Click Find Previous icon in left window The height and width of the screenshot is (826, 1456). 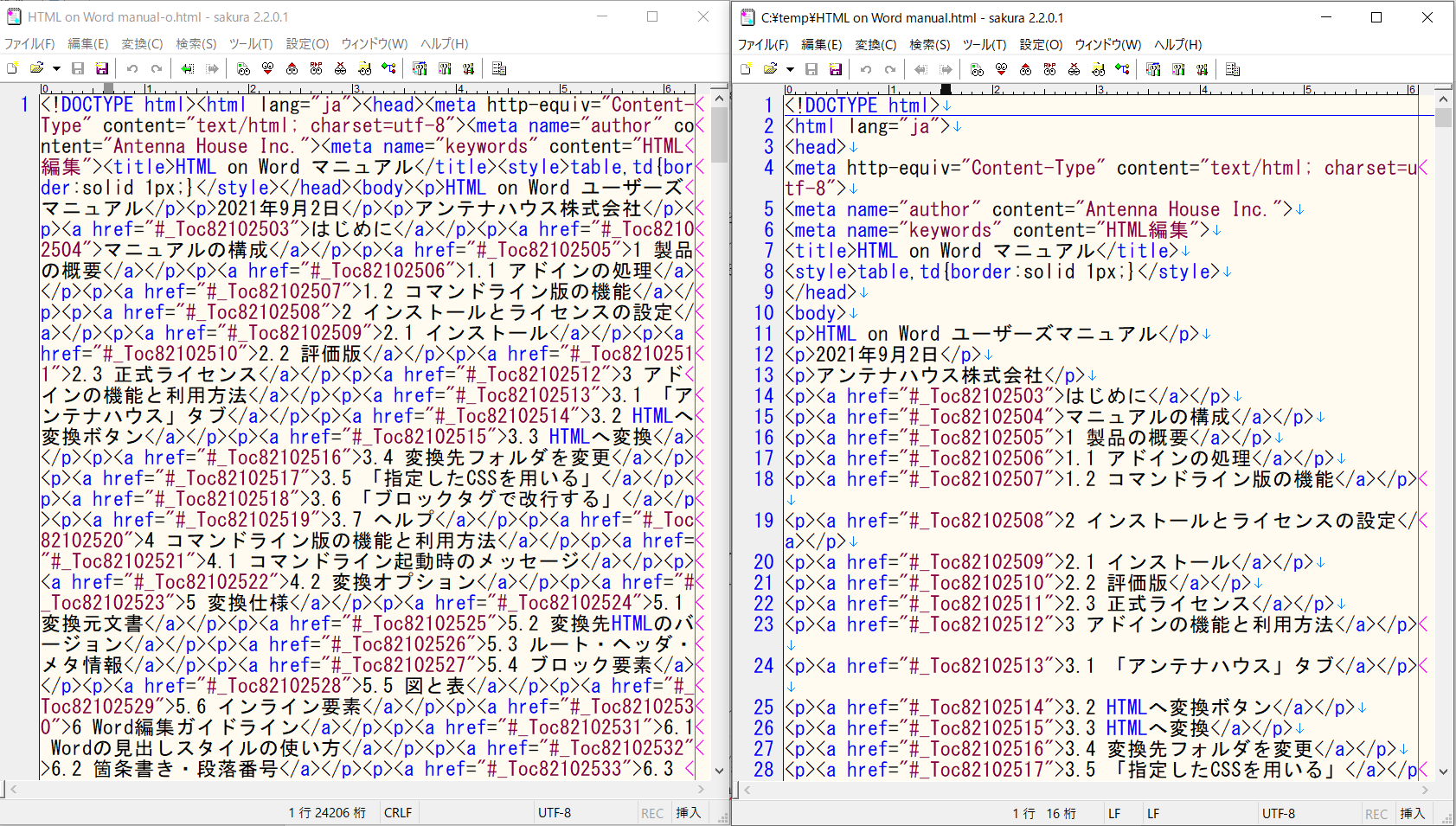[x=292, y=68]
